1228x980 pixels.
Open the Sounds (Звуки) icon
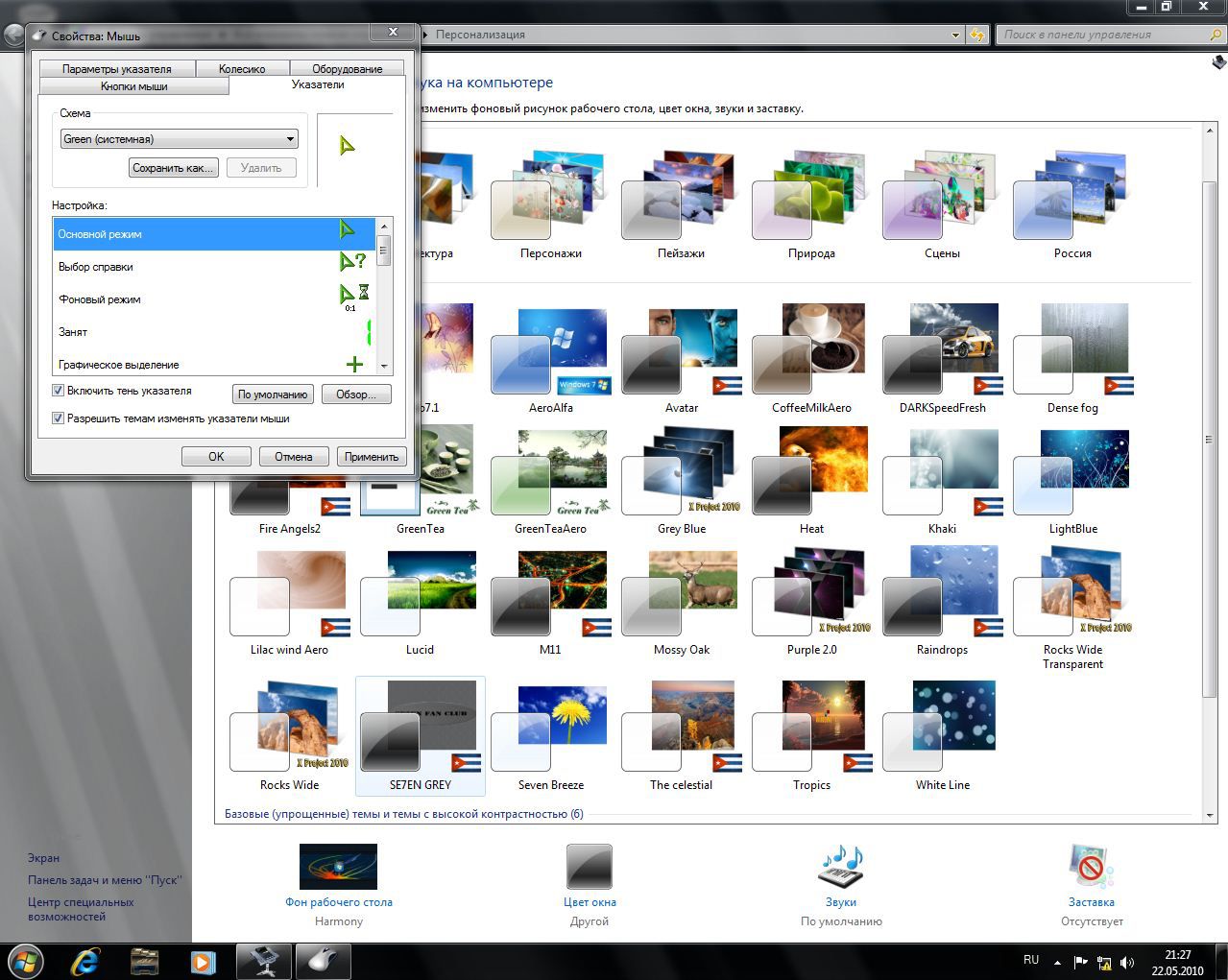click(x=840, y=868)
